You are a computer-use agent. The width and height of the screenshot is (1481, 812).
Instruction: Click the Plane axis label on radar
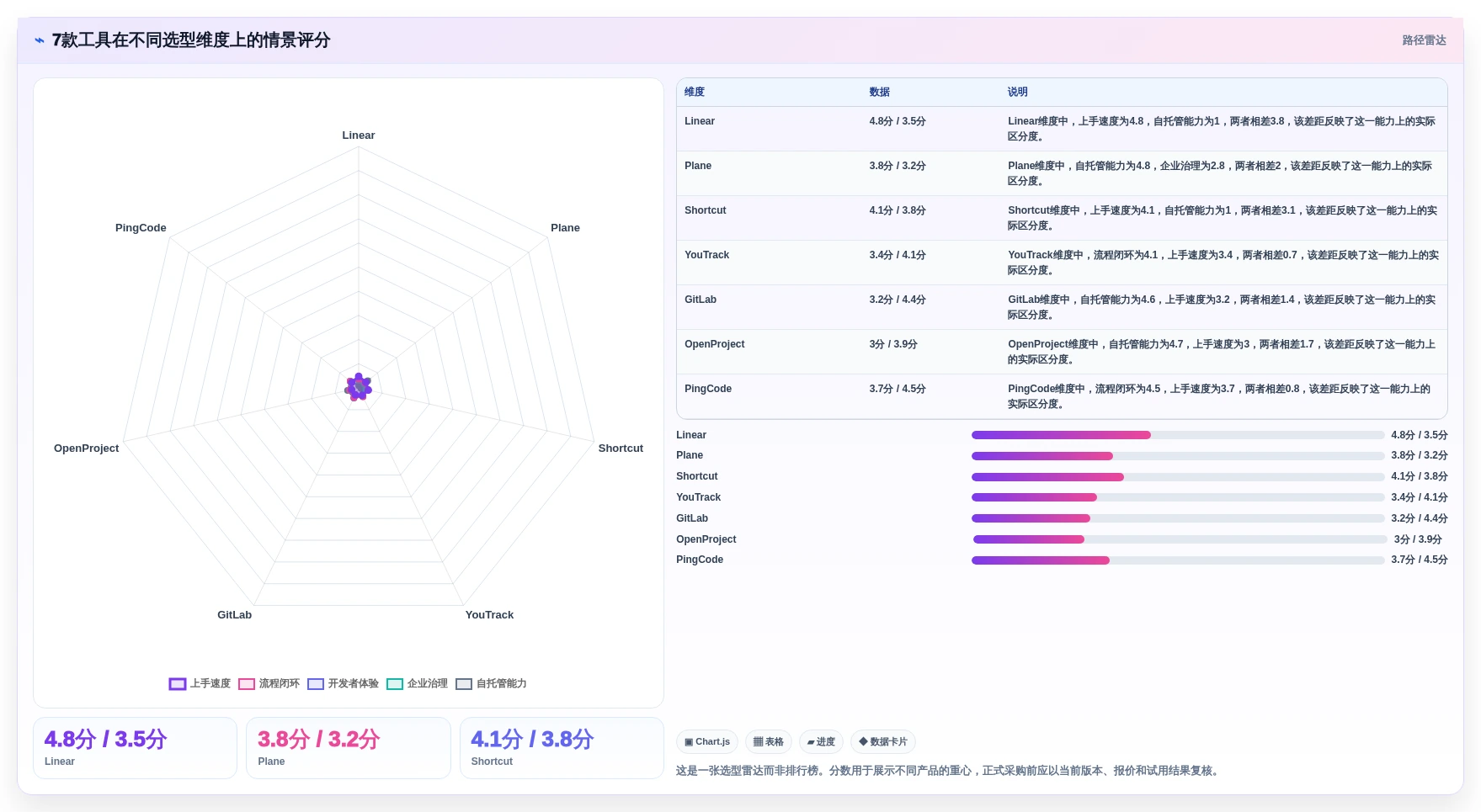pyautogui.click(x=565, y=228)
